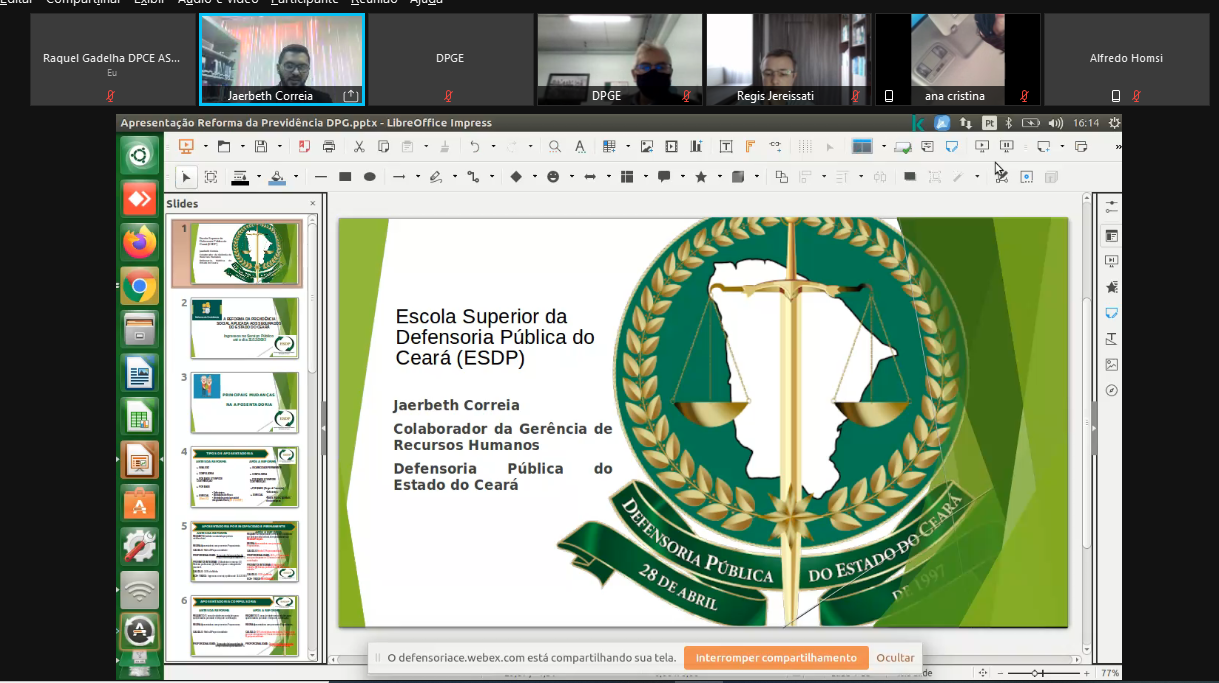Click the Insert Image icon
Viewport: 1219px width, 683px height.
point(647,147)
